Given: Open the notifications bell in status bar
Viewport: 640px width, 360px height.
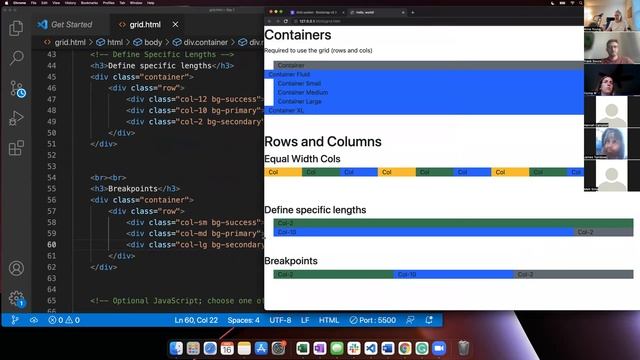Looking at the screenshot, I should (x=429, y=320).
